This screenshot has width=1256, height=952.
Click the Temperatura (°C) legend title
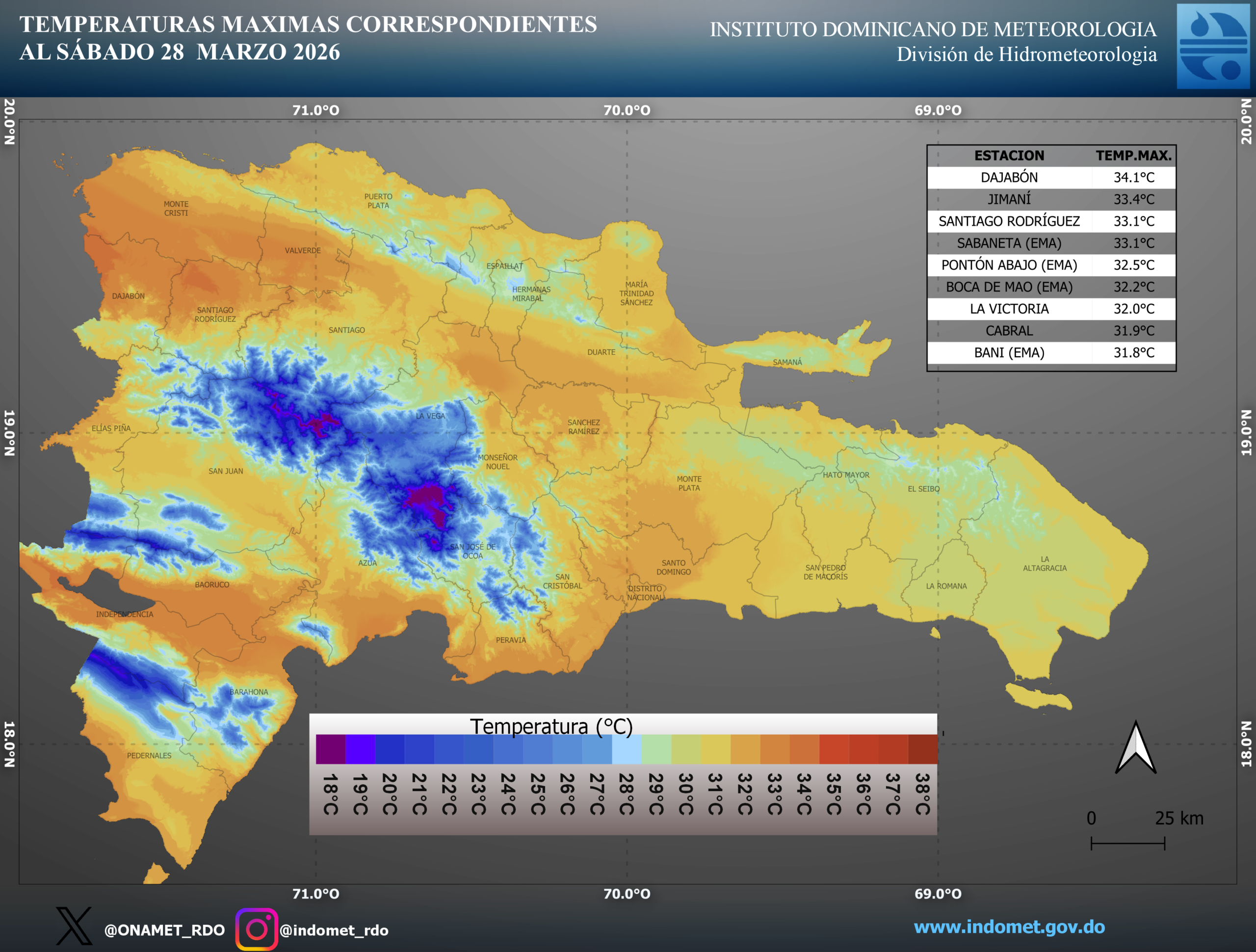point(551,726)
